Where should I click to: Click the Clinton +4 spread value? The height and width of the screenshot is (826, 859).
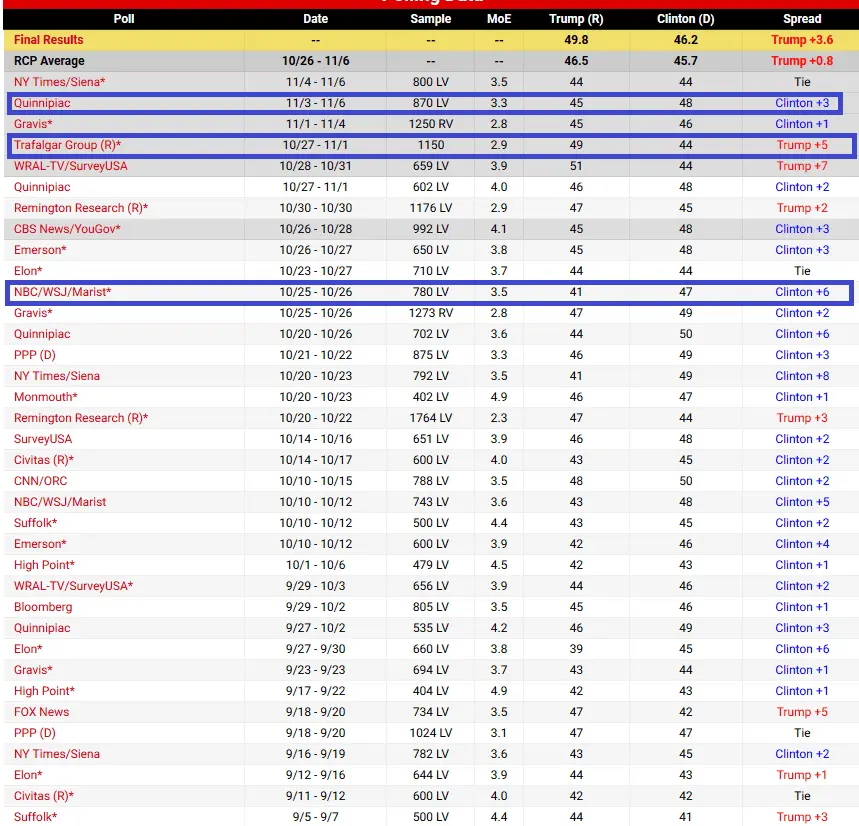[x=802, y=544]
